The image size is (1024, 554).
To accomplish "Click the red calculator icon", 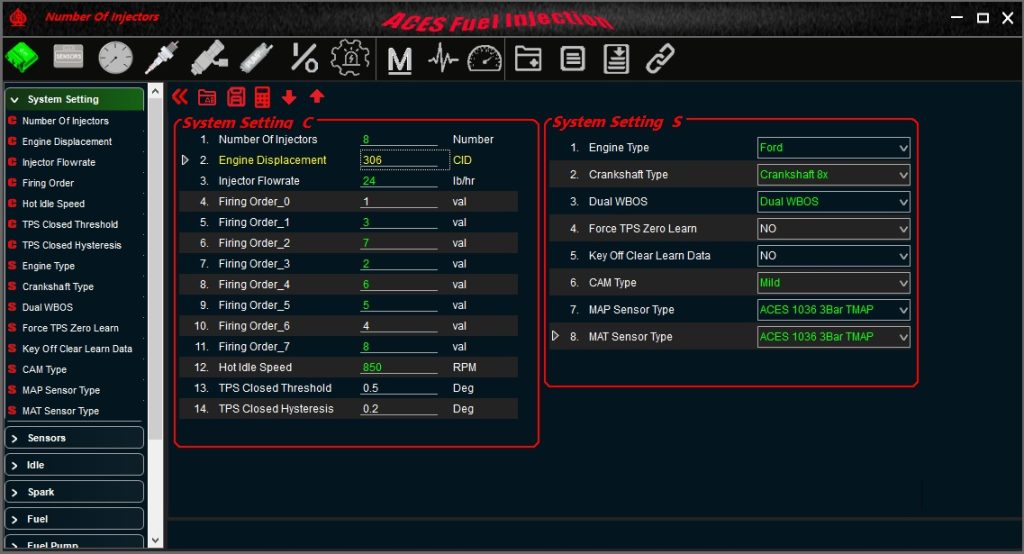I will tap(262, 97).
